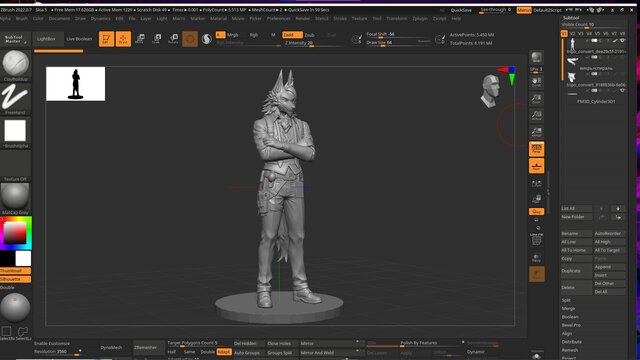Screen dimensions: 640x360
Task: Click the lock camera icon
Action: 536,199
